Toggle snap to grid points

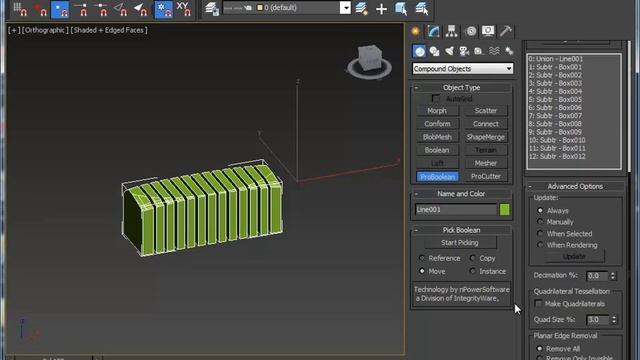coord(20,9)
